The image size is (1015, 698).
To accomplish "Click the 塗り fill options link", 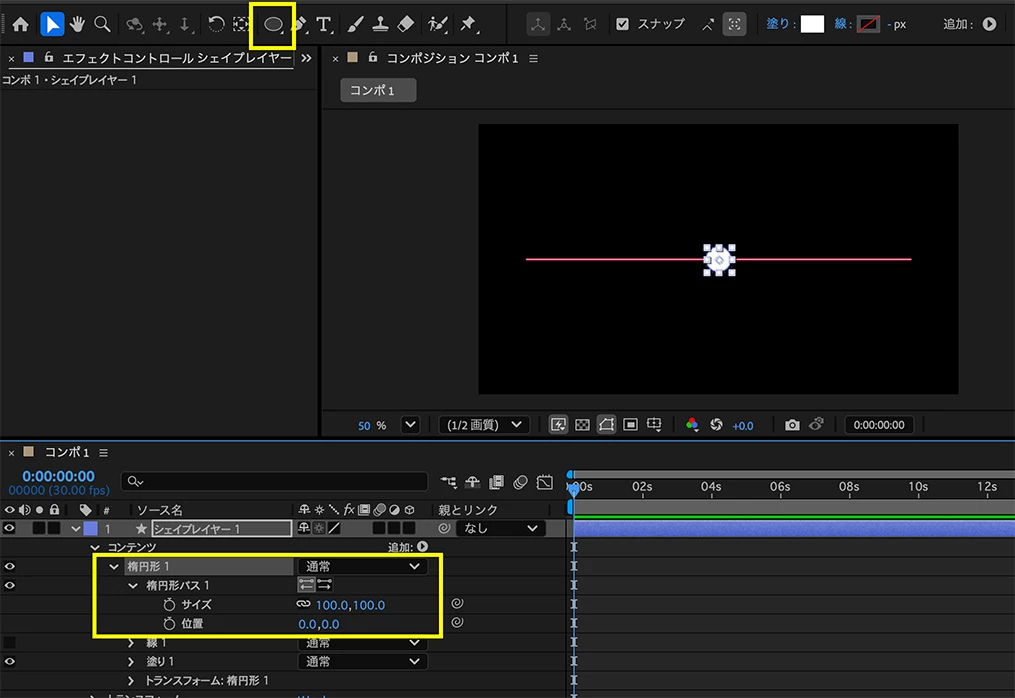I will click(778, 25).
